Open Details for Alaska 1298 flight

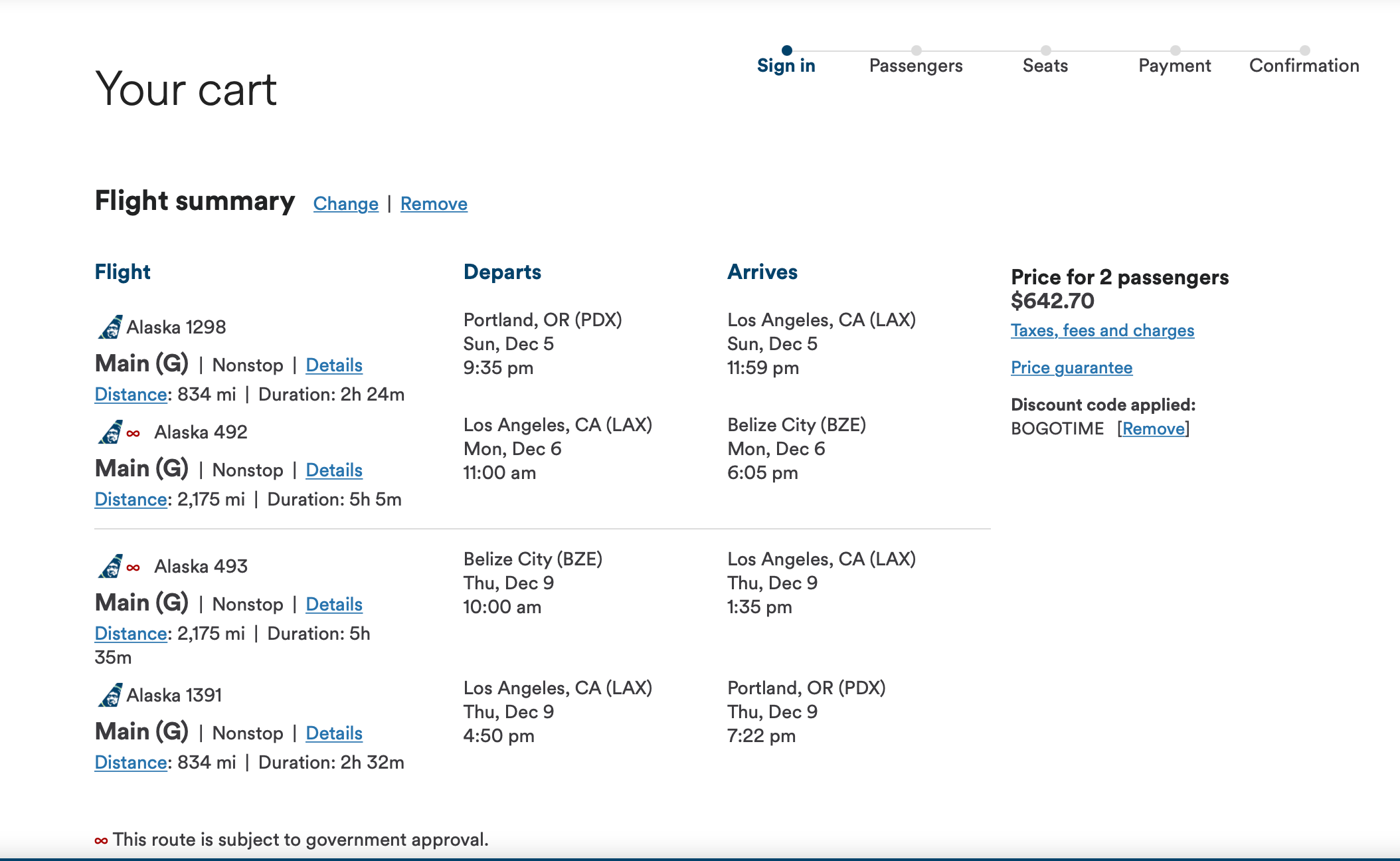334,365
